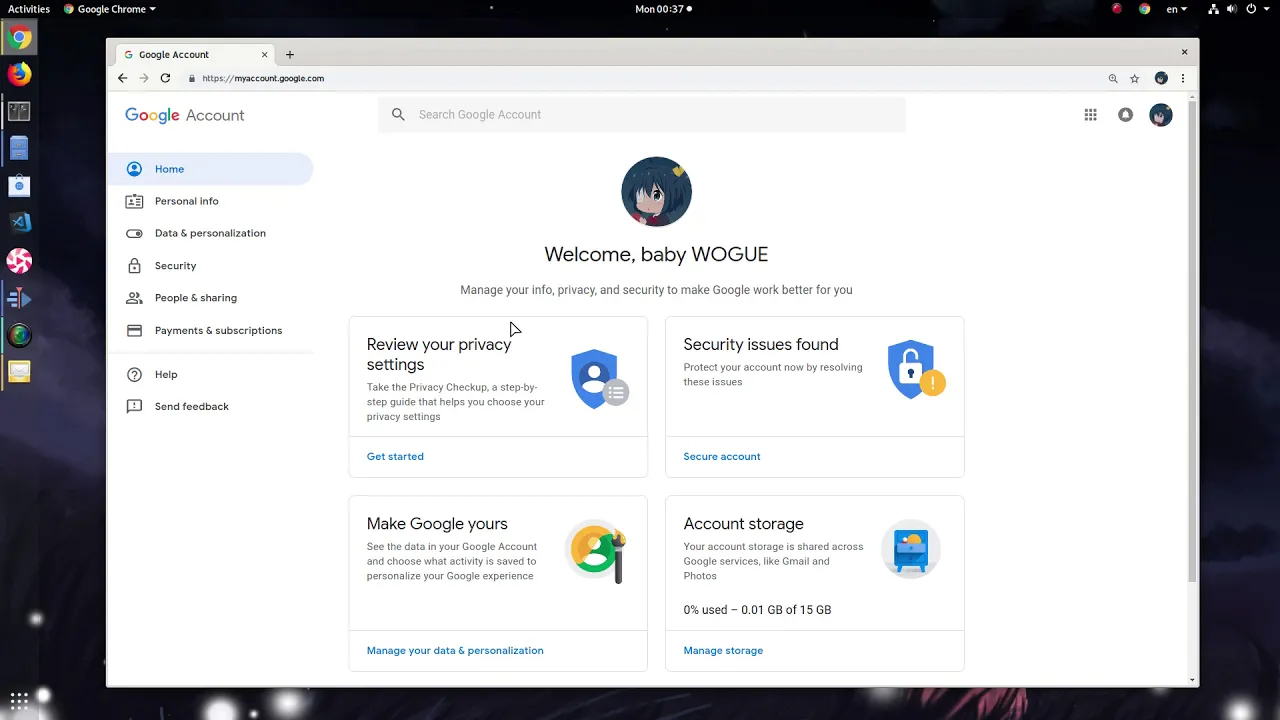Go back with Chrome's back arrow

[122, 78]
